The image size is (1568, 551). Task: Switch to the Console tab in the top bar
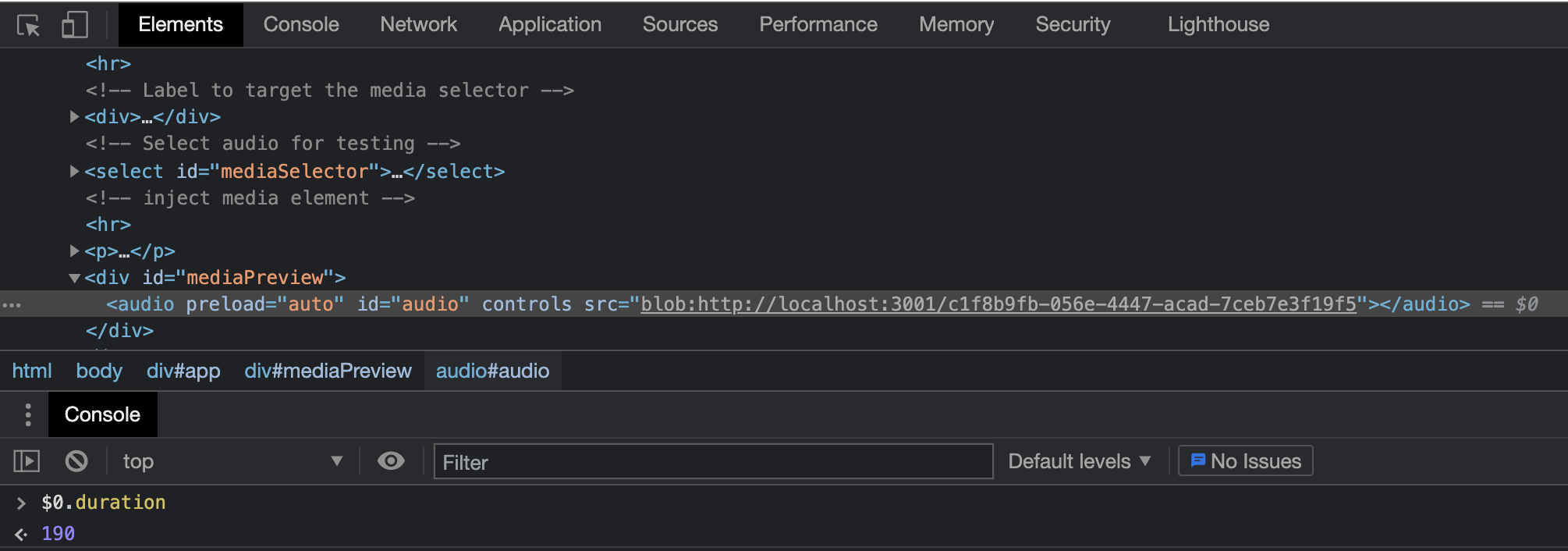coord(301,24)
